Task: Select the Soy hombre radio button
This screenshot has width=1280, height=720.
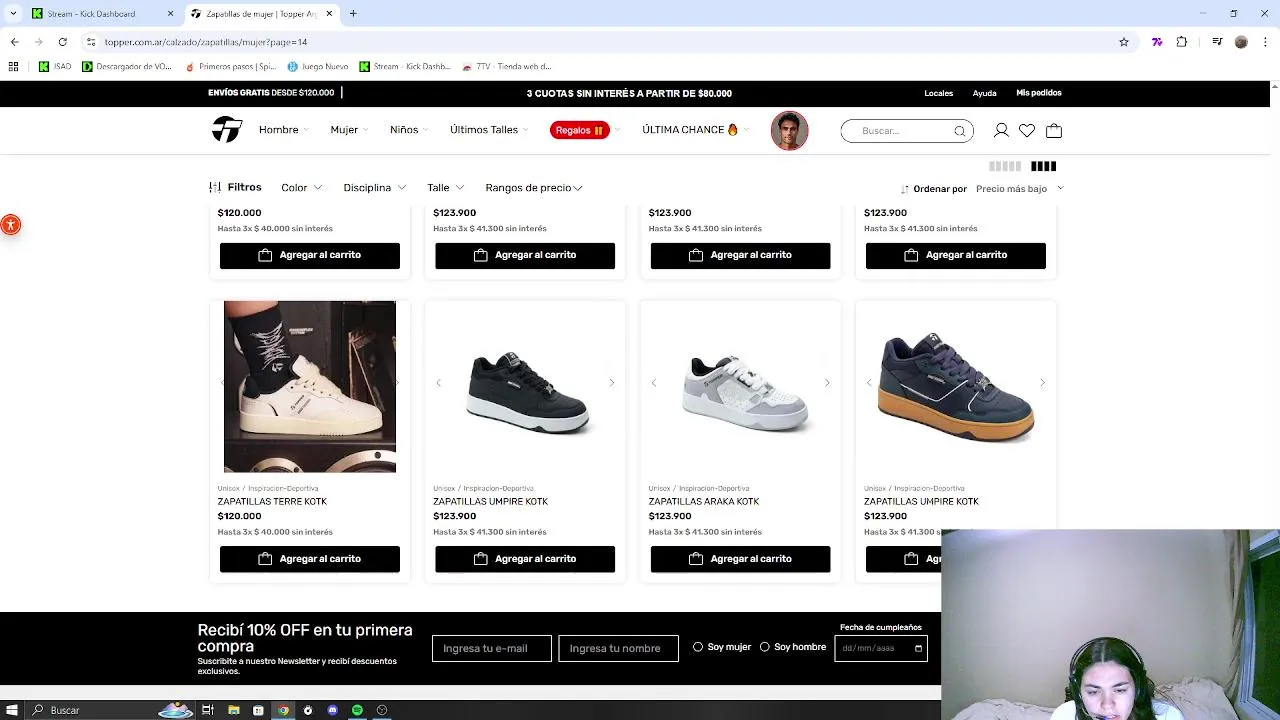Action: pos(765,647)
